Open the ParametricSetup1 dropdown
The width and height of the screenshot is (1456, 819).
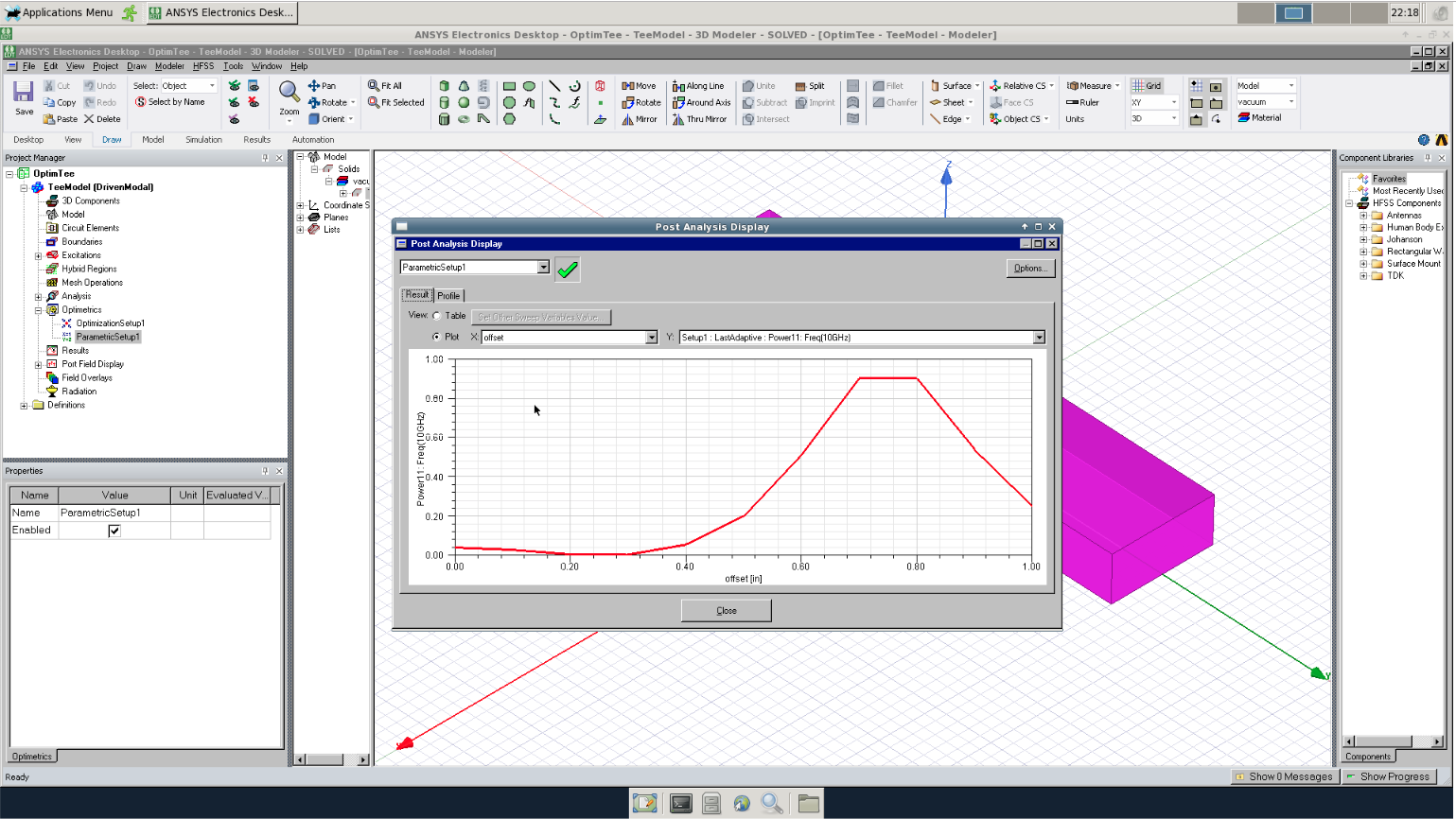[543, 268]
